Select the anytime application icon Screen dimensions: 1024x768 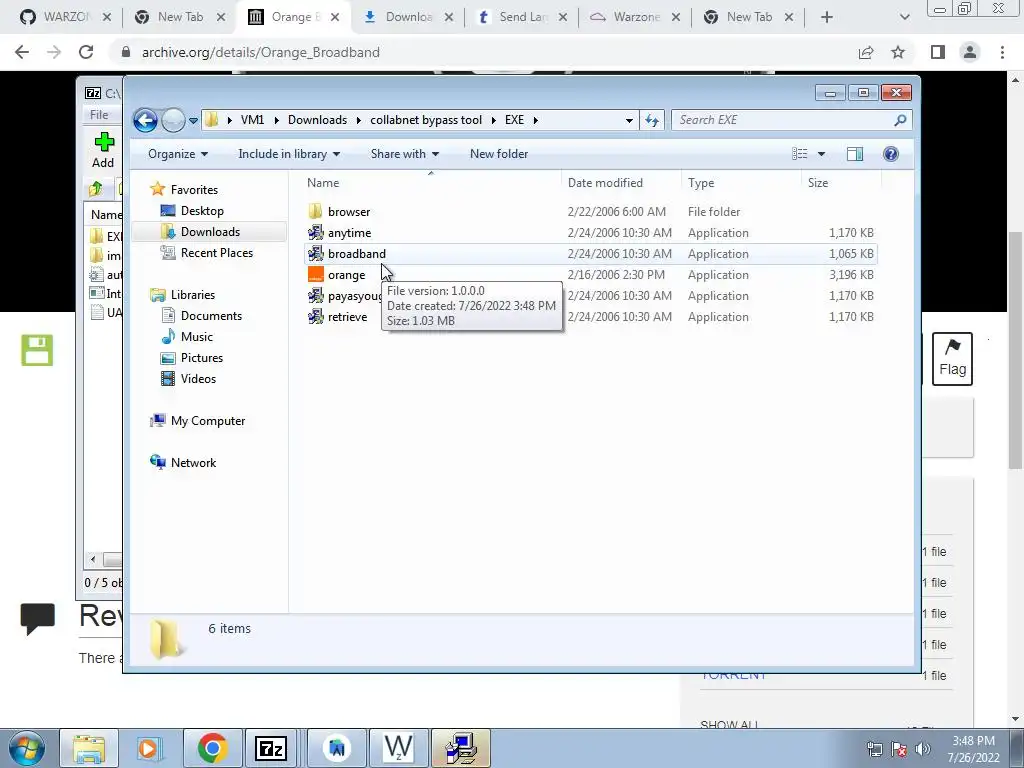tap(316, 232)
